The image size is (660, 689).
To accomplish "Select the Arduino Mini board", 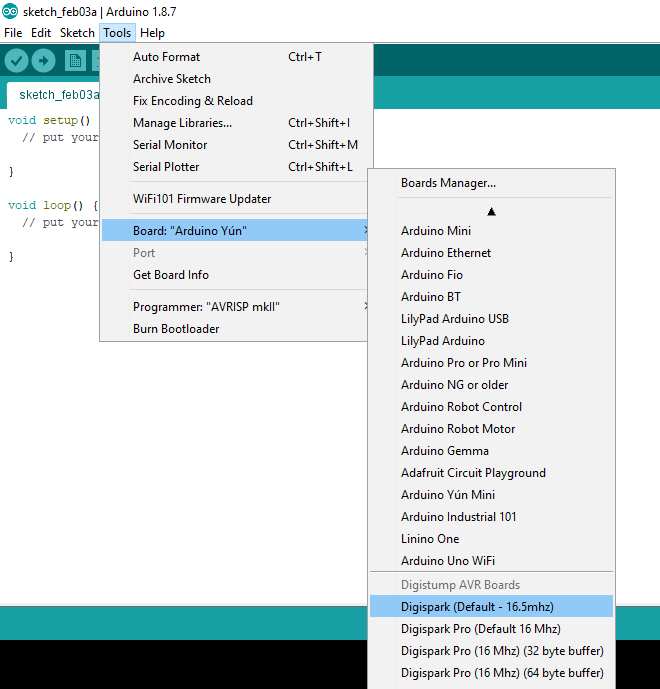I will point(491,231).
